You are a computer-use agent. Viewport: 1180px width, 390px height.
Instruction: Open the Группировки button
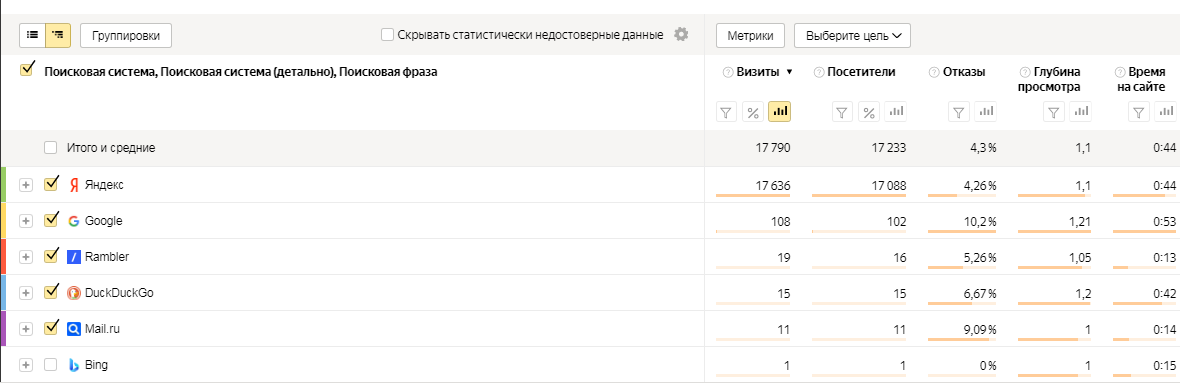126,35
